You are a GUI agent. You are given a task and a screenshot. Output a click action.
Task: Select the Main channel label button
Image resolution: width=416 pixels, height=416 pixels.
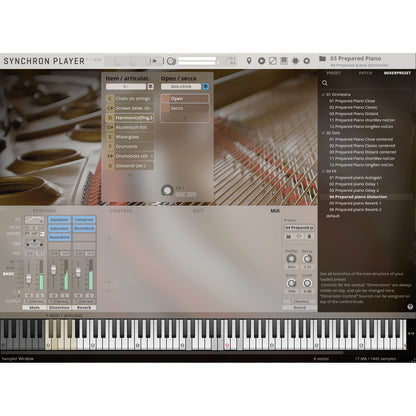[x=34, y=307]
